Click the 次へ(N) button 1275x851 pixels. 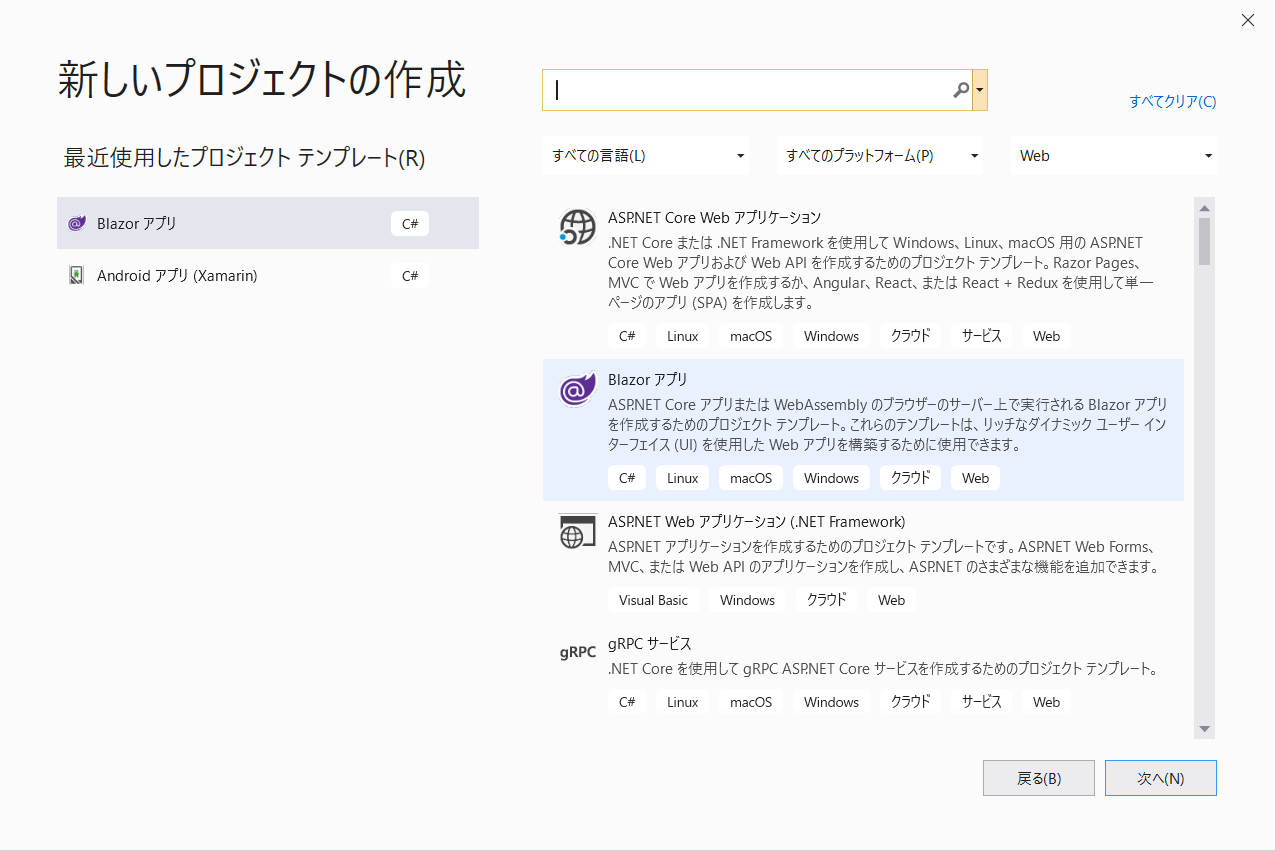coord(1160,777)
